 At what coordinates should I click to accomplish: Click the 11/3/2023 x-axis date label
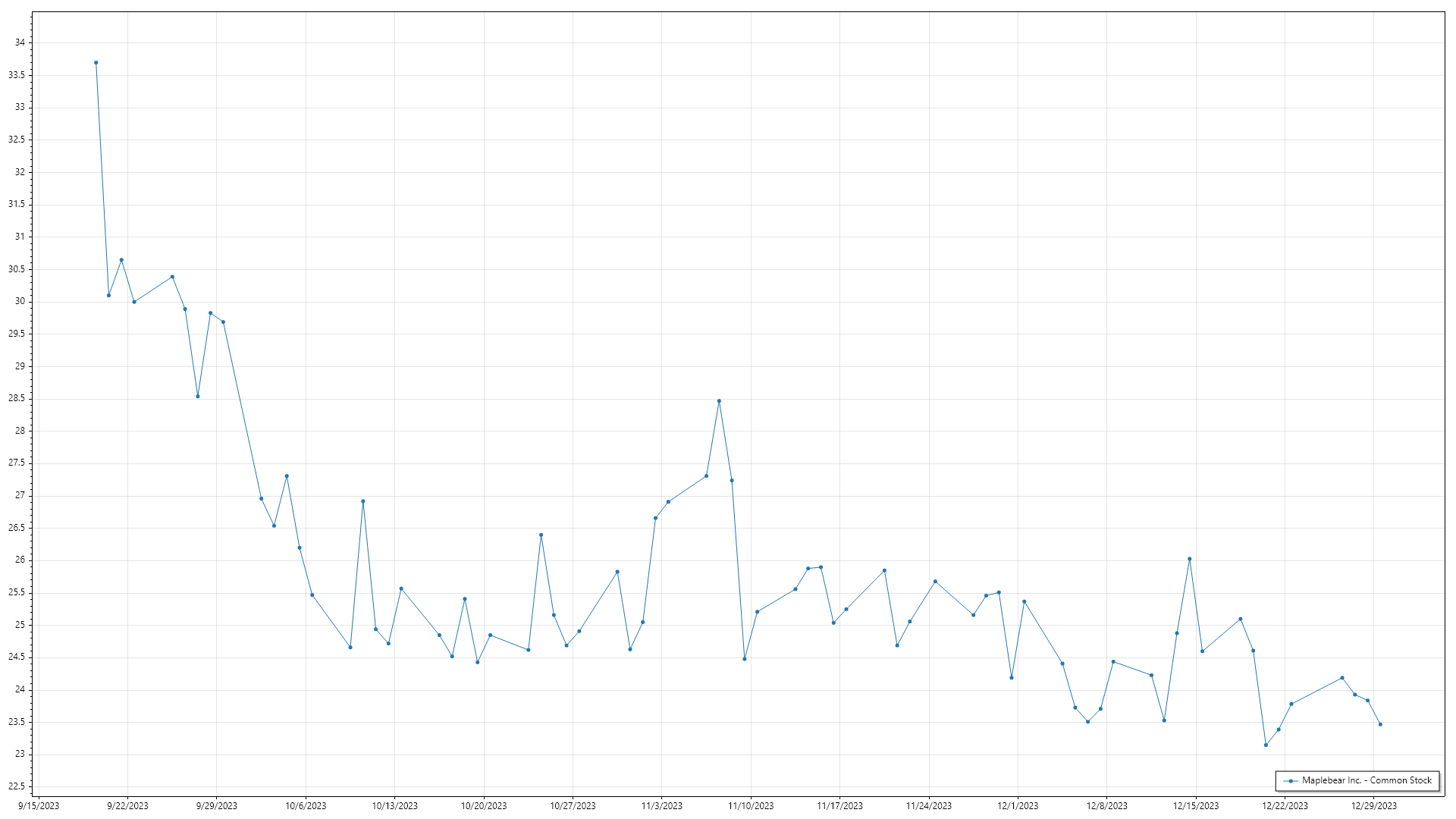coord(661,806)
